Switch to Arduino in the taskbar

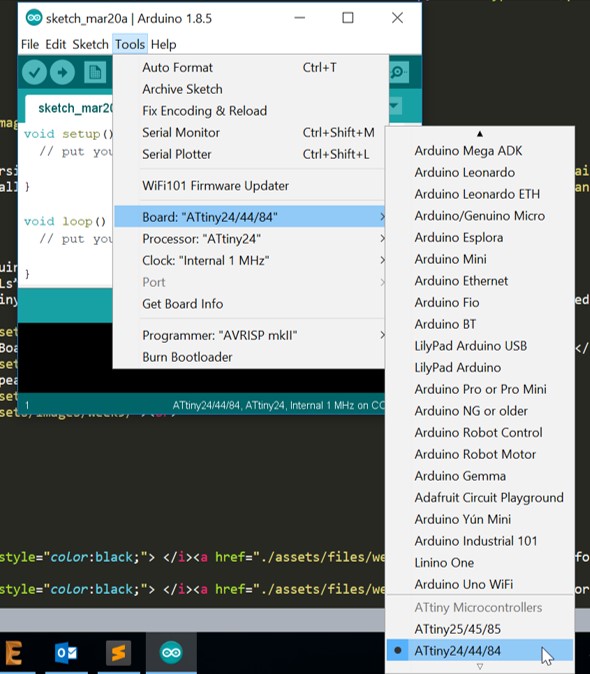(171, 653)
